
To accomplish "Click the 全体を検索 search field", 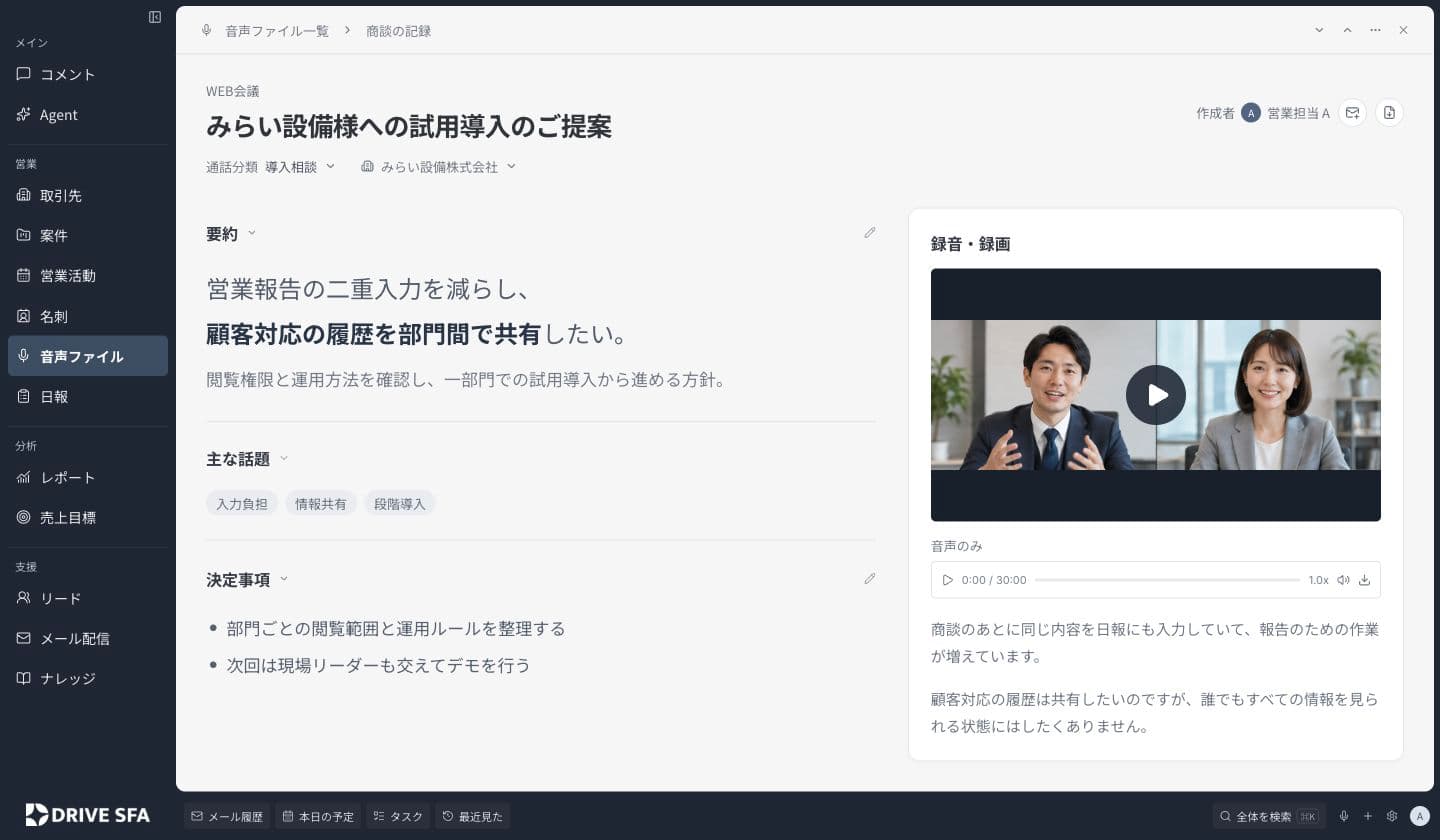I will coord(1269,816).
